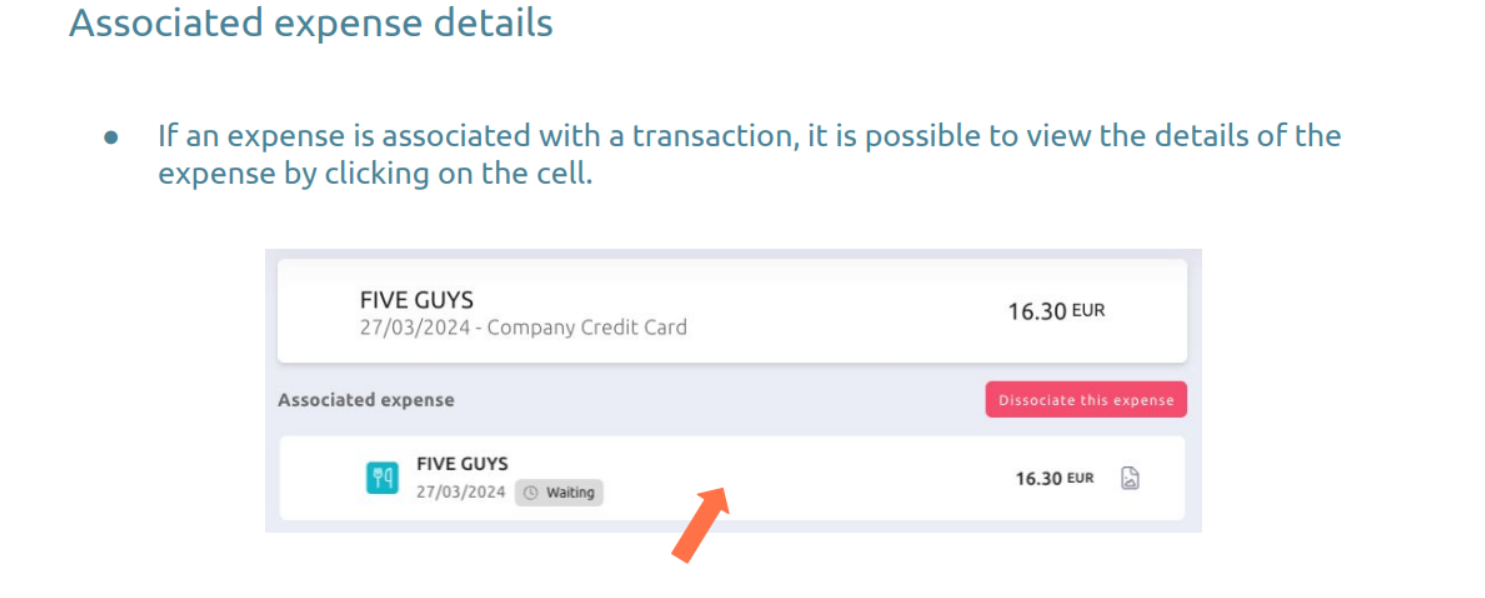Click the 27/03/2024 date beside Waiting badge
Screen dimensions: 1485x598
461,492
